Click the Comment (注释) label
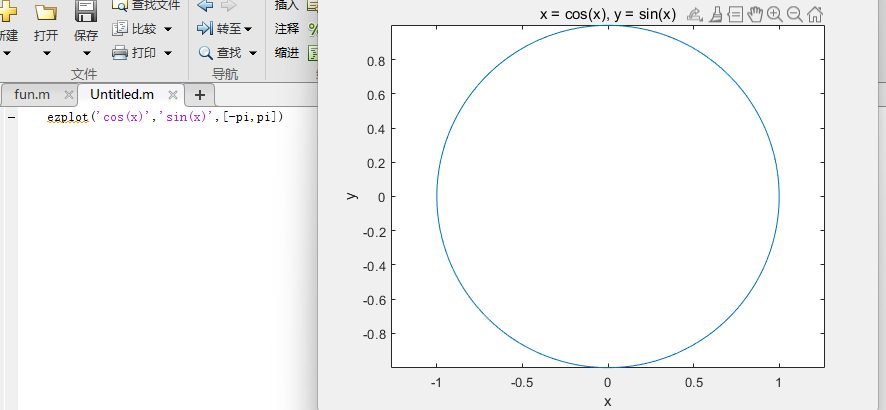 pyautogui.click(x=286, y=28)
